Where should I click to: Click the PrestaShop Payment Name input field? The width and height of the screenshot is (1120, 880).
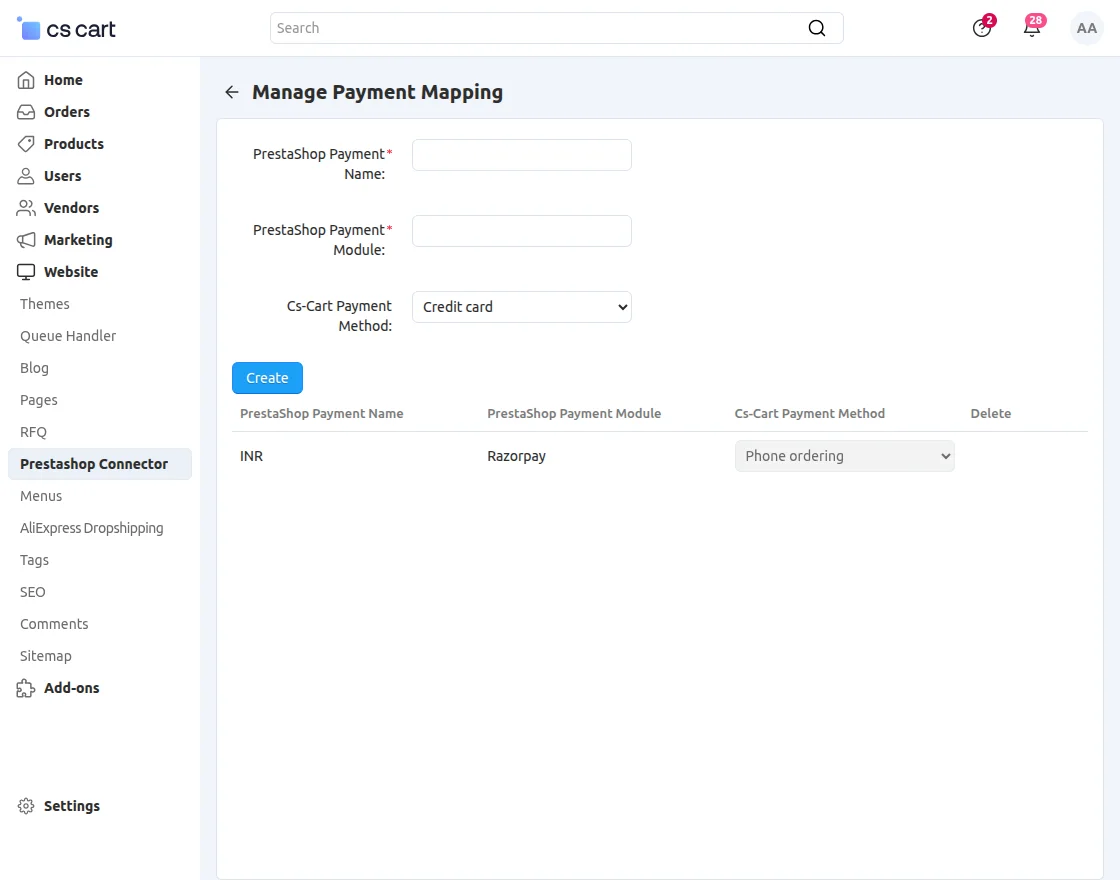coord(521,155)
